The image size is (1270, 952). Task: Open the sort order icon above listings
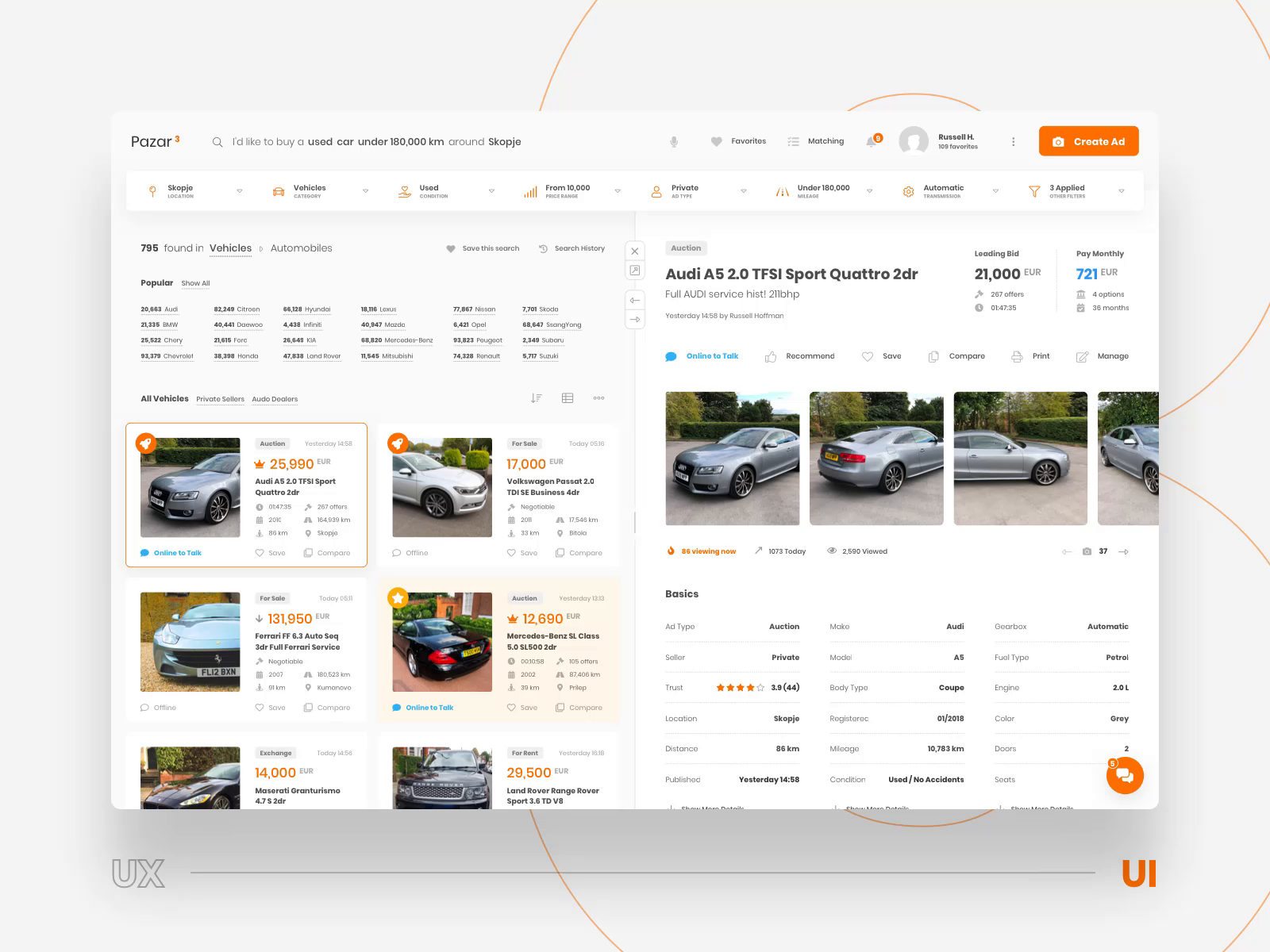[537, 398]
